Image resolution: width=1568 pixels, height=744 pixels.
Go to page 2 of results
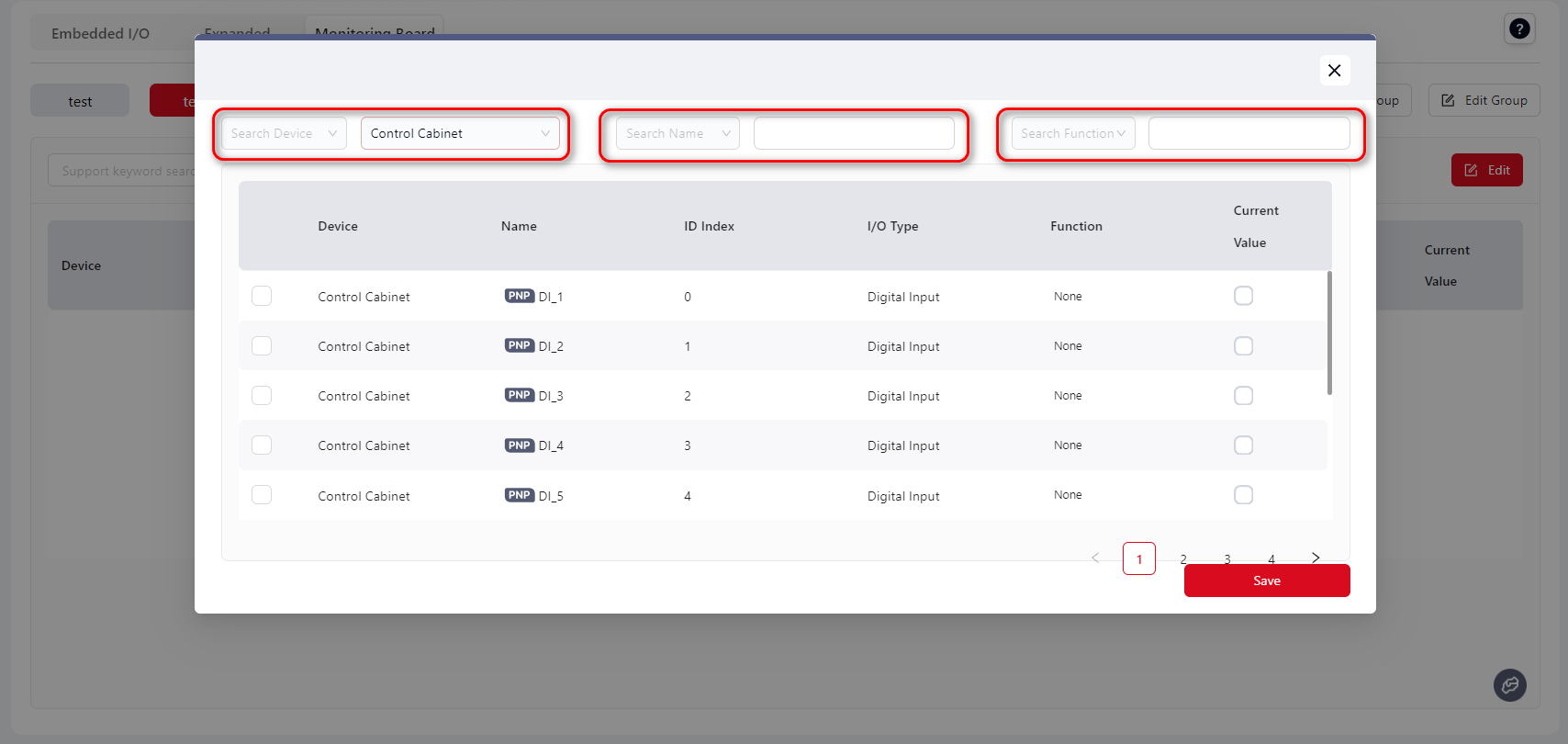1183,558
